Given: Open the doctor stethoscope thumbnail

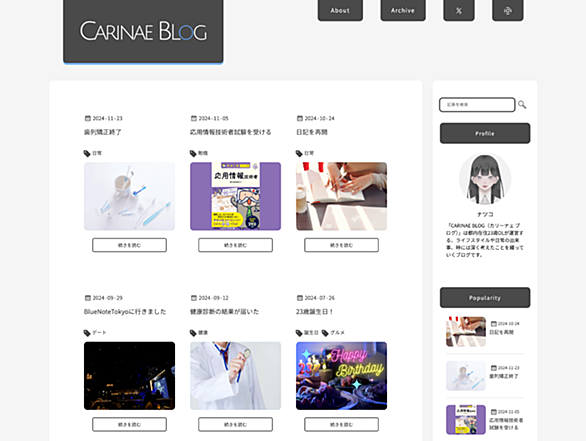Looking at the screenshot, I should click(x=235, y=376).
